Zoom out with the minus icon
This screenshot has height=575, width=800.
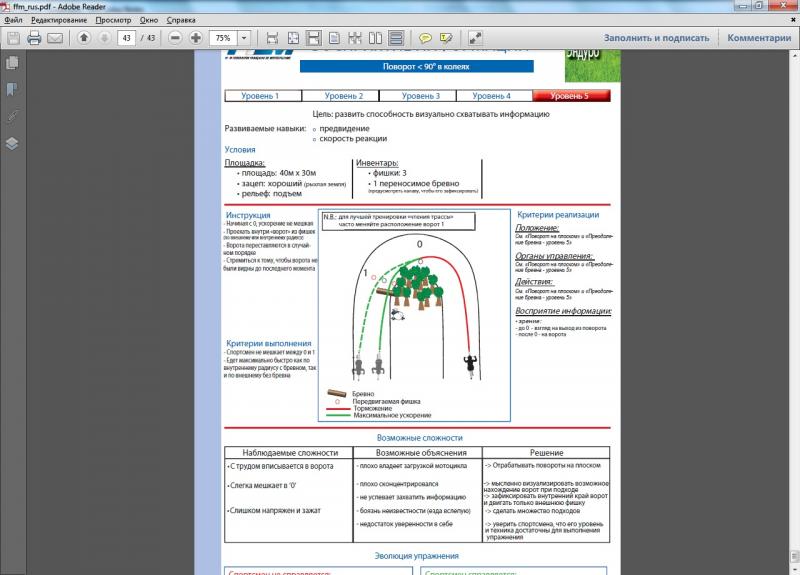point(175,38)
